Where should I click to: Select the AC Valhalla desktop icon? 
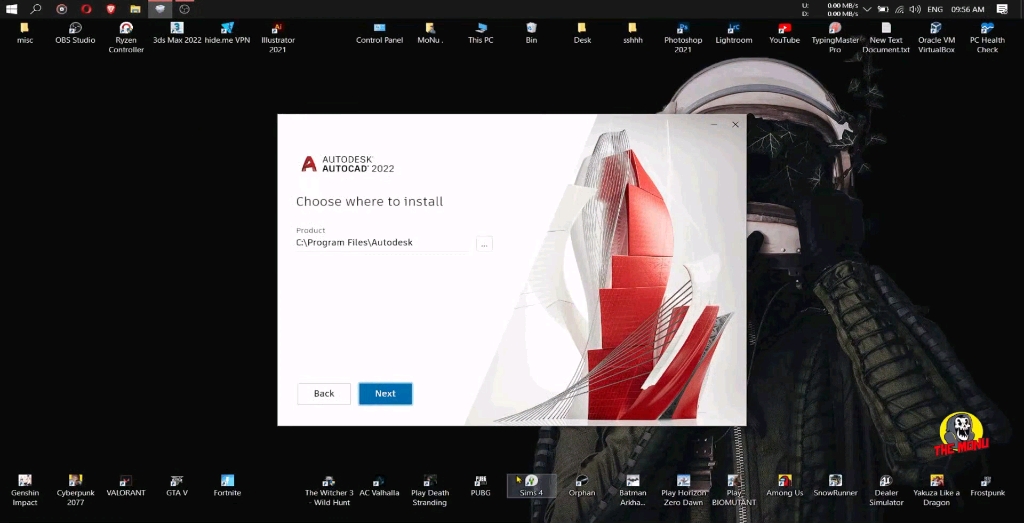pyautogui.click(x=379, y=486)
